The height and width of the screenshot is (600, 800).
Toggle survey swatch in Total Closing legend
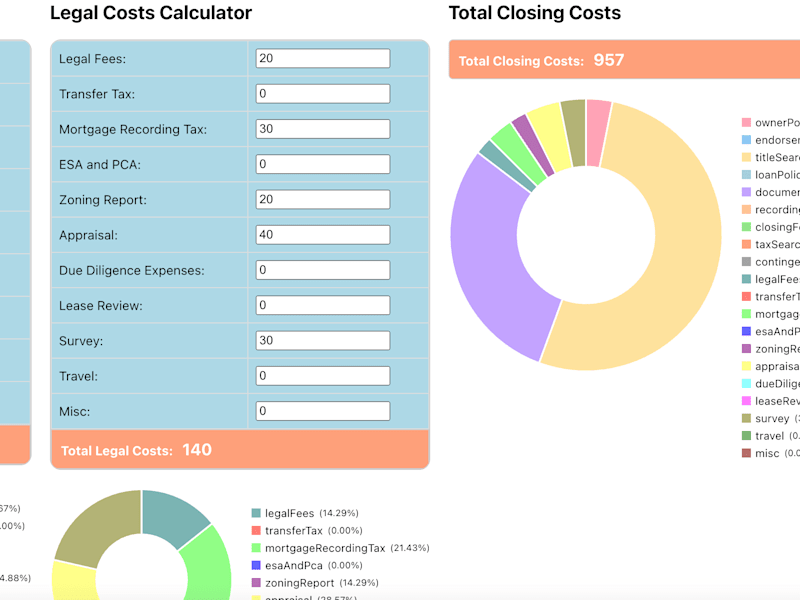[x=746, y=418]
